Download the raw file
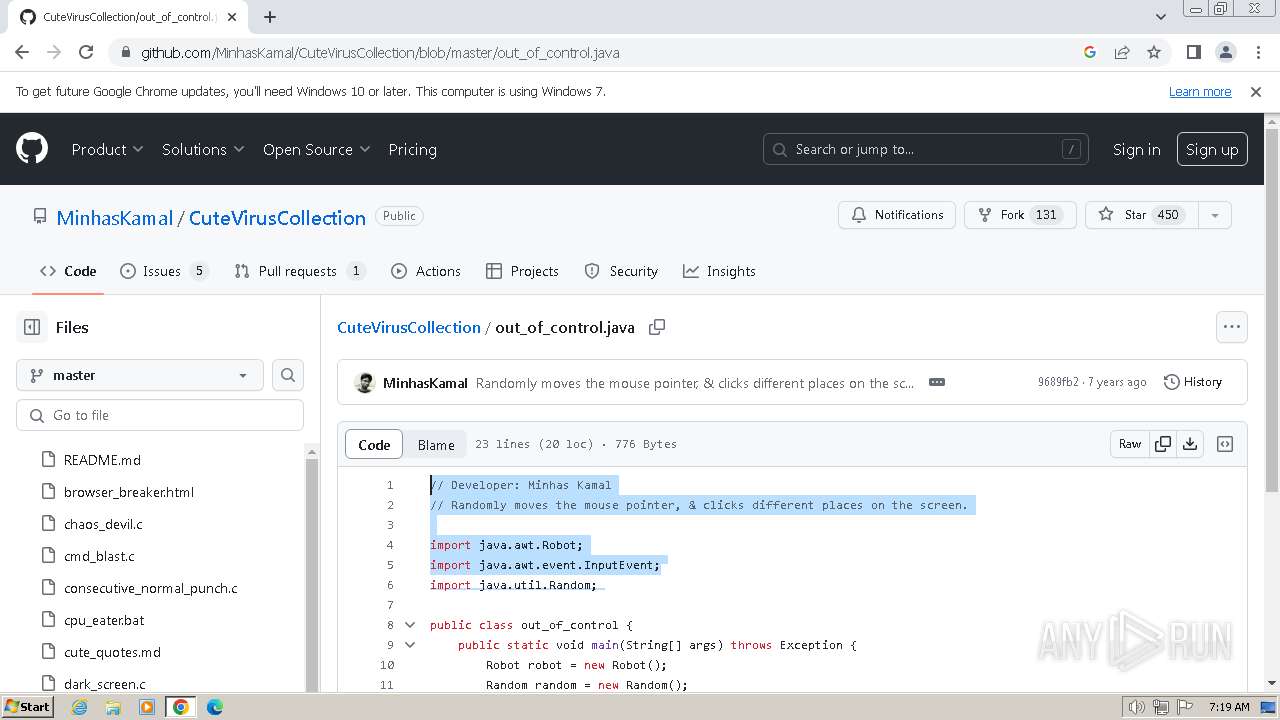The height and width of the screenshot is (720, 1280). [x=1190, y=444]
